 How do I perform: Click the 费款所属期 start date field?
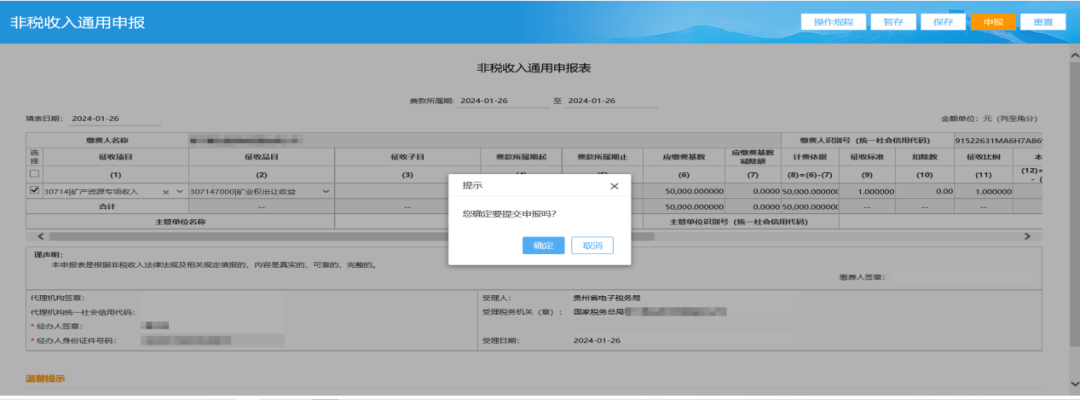pos(504,101)
